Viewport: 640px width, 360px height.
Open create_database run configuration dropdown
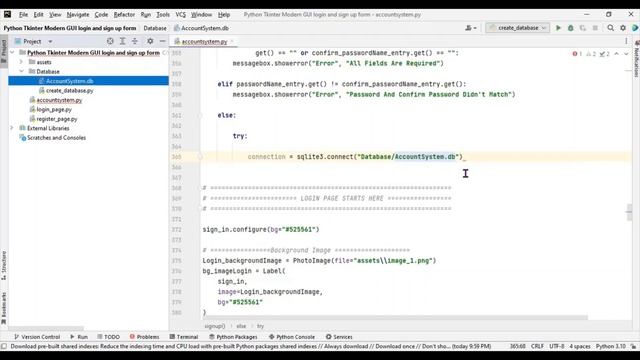click(x=517, y=28)
